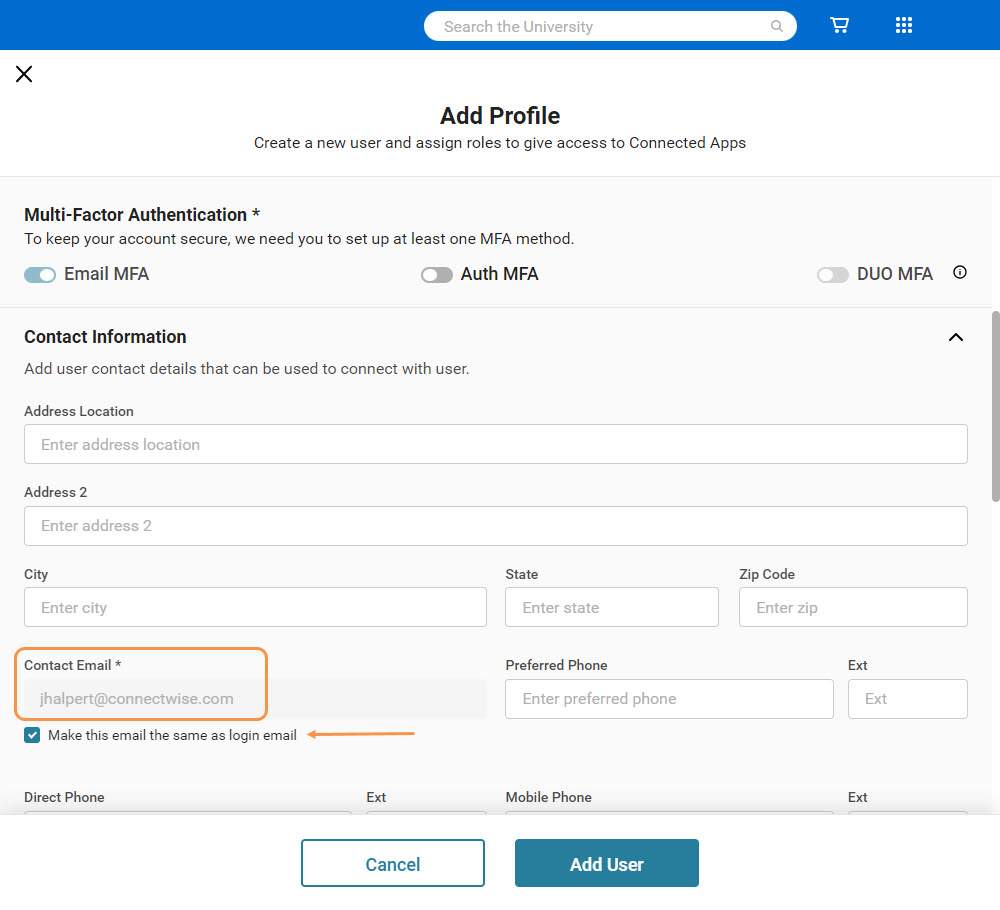
Task: Click the DUO MFA info icon
Action: (x=960, y=272)
